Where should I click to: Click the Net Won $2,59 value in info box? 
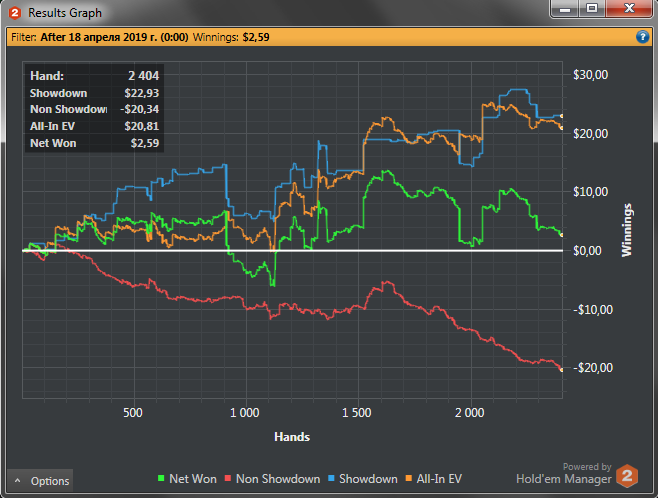[x=145, y=143]
